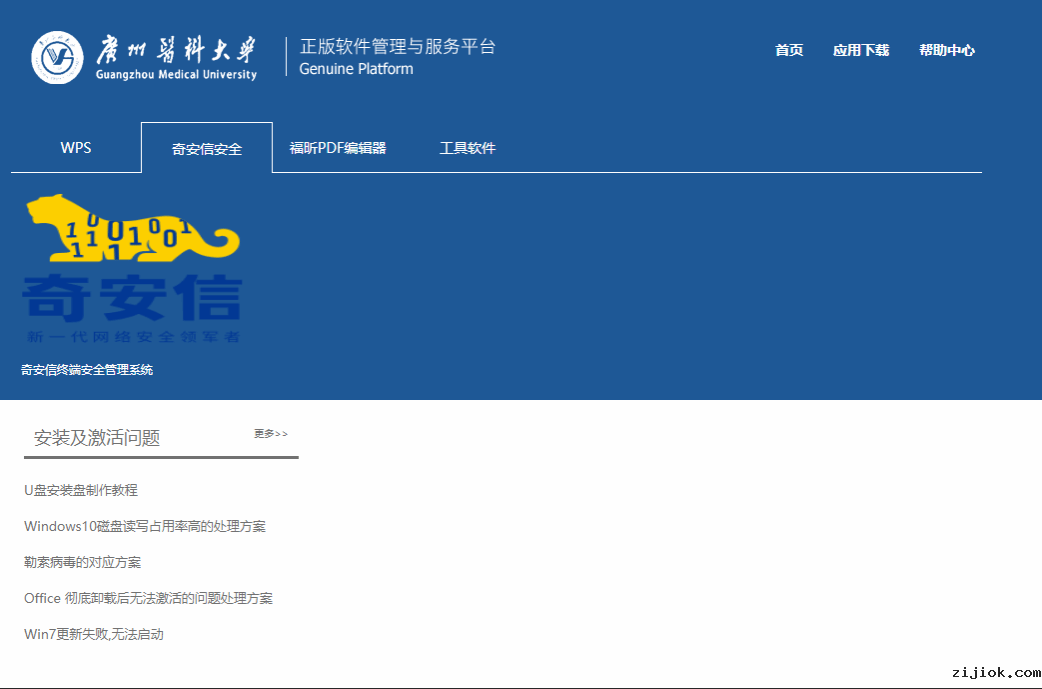This screenshot has width=1042, height=689.
Task: Expand the list with 更多>>
Action: [x=270, y=434]
